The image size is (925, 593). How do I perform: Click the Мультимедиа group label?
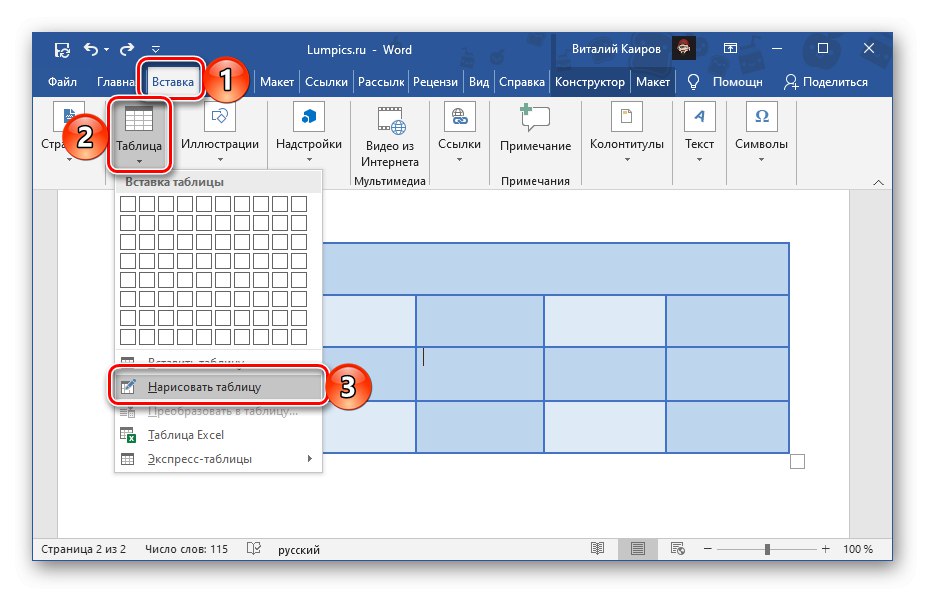(x=389, y=181)
